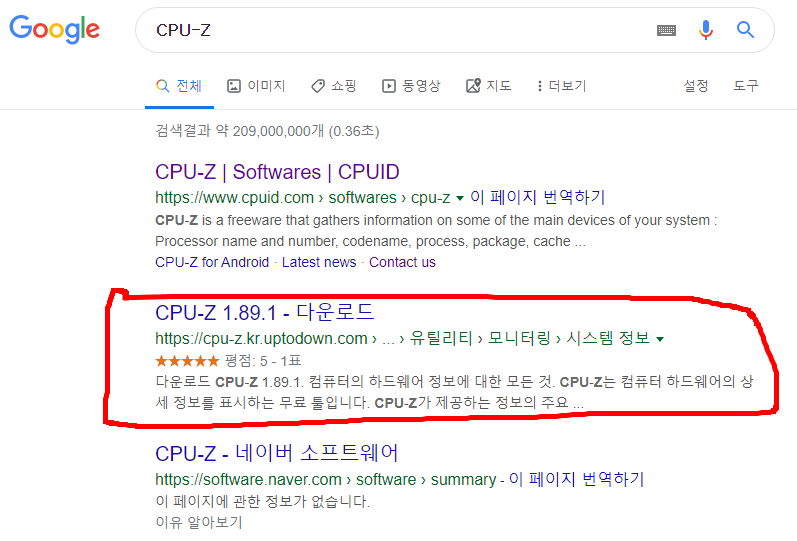Switch to the 지도 tab

[x=489, y=86]
